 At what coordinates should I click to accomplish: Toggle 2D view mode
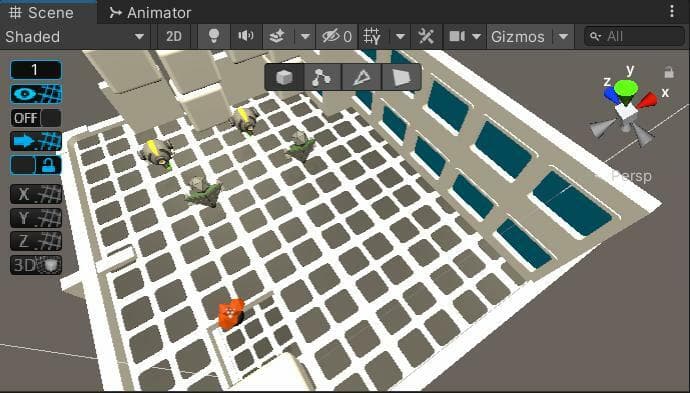(174, 37)
